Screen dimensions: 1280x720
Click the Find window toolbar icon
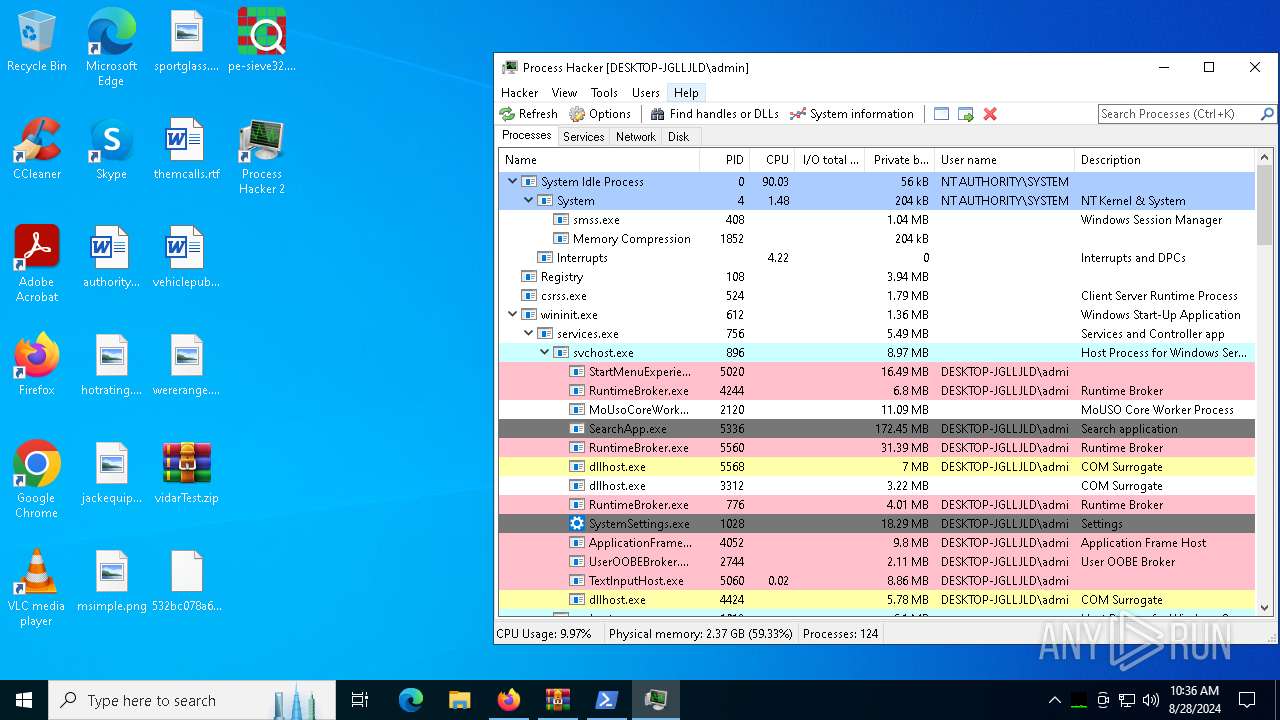[941, 114]
